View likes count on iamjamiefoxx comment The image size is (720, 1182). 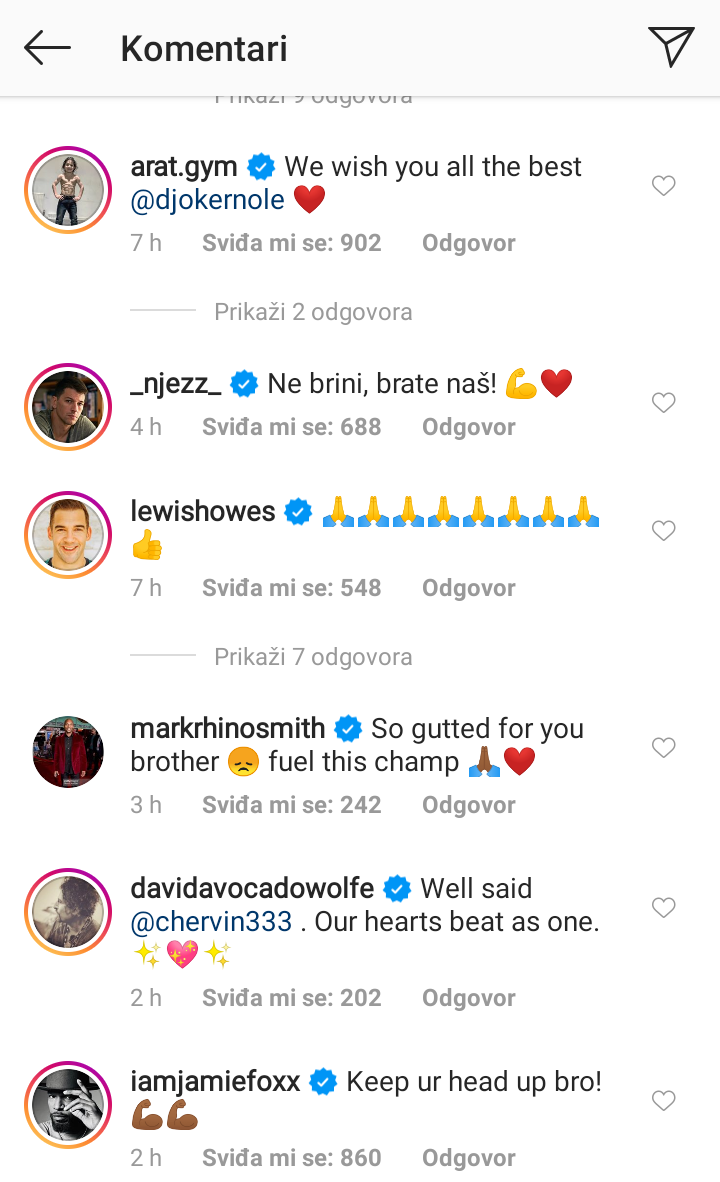pos(291,1158)
